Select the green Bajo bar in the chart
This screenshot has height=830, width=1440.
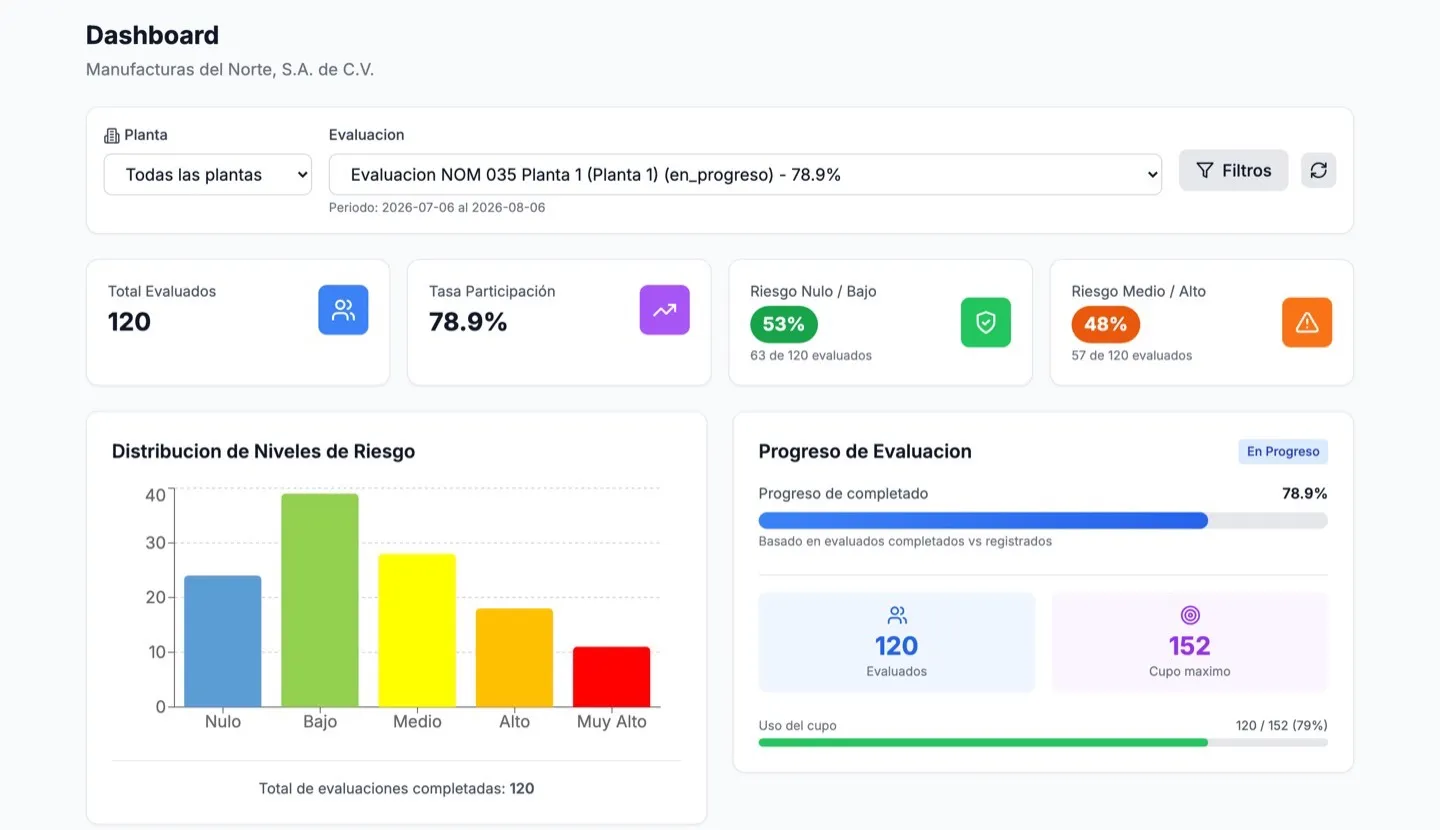320,600
